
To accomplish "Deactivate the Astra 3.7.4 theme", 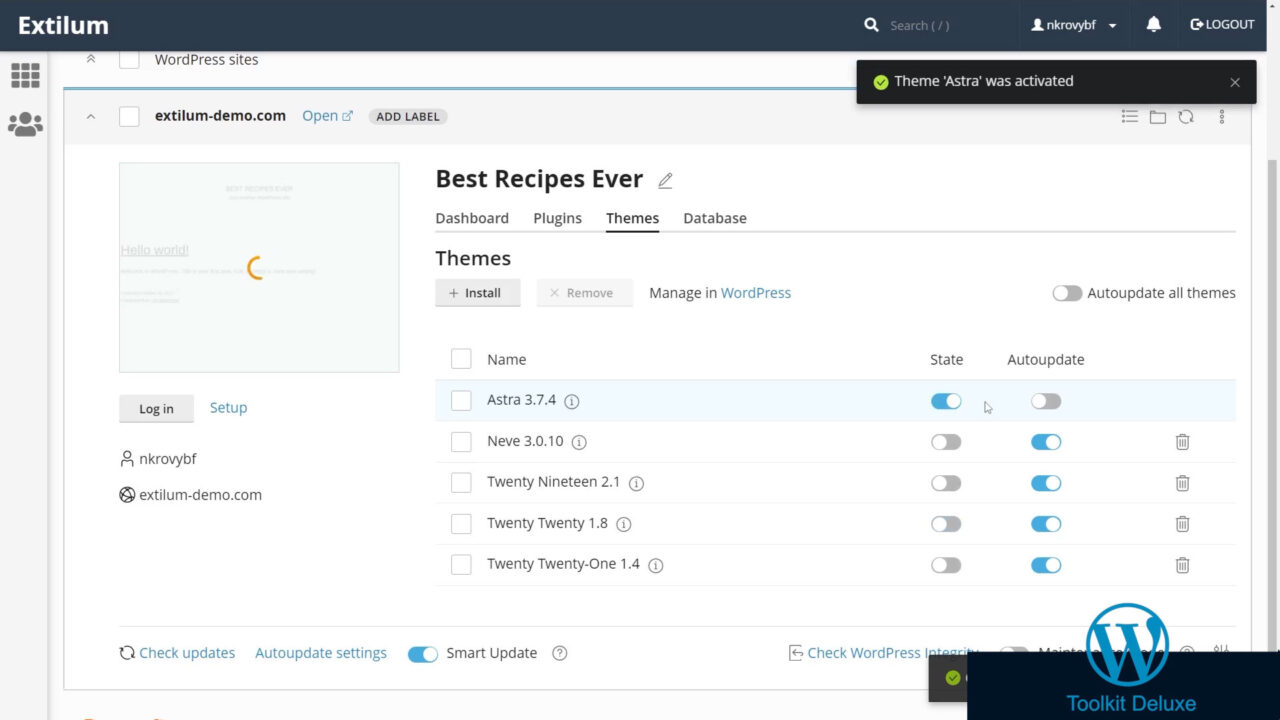I will pos(946,400).
